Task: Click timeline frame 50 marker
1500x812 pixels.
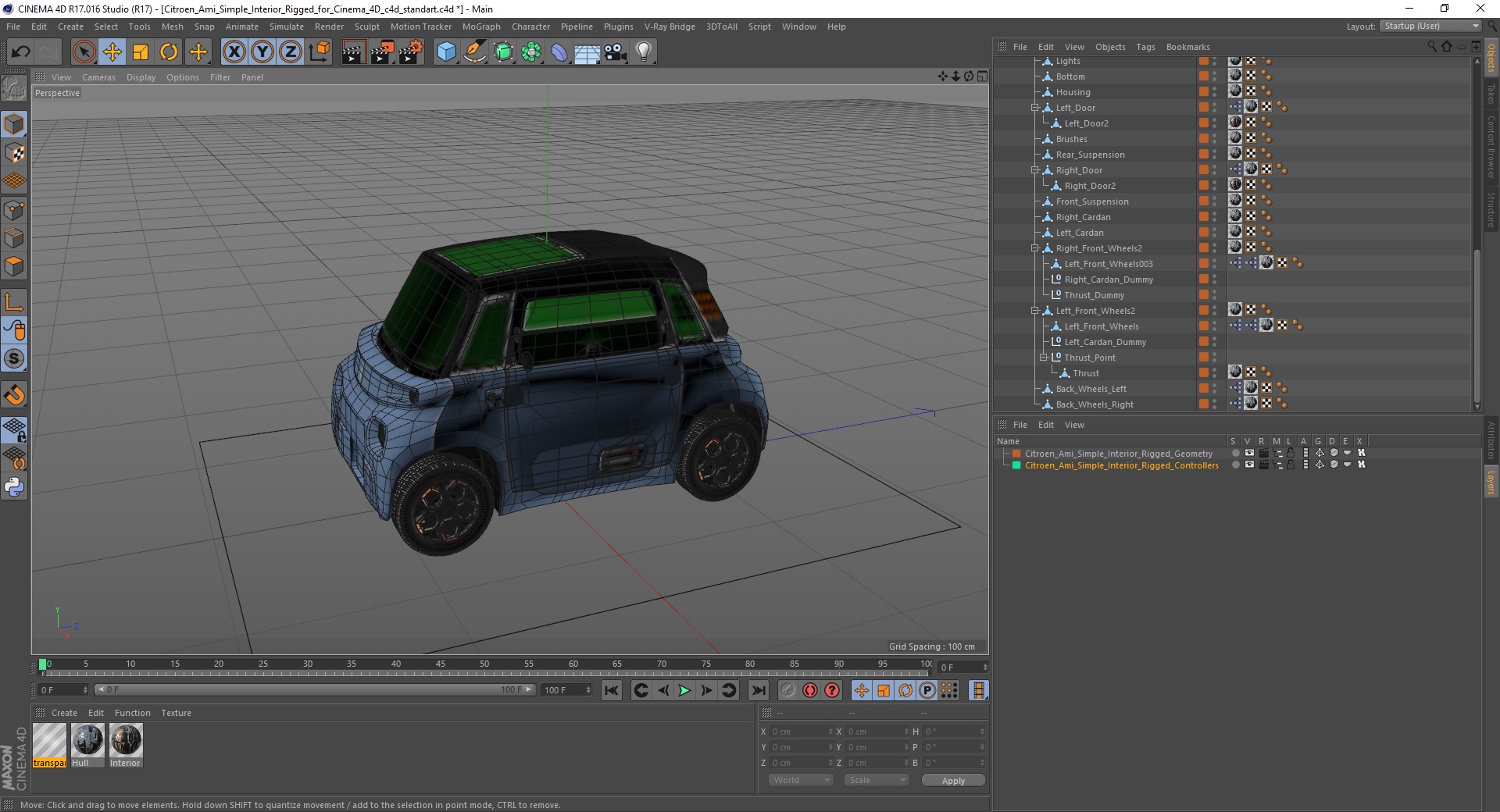Action: point(484,665)
